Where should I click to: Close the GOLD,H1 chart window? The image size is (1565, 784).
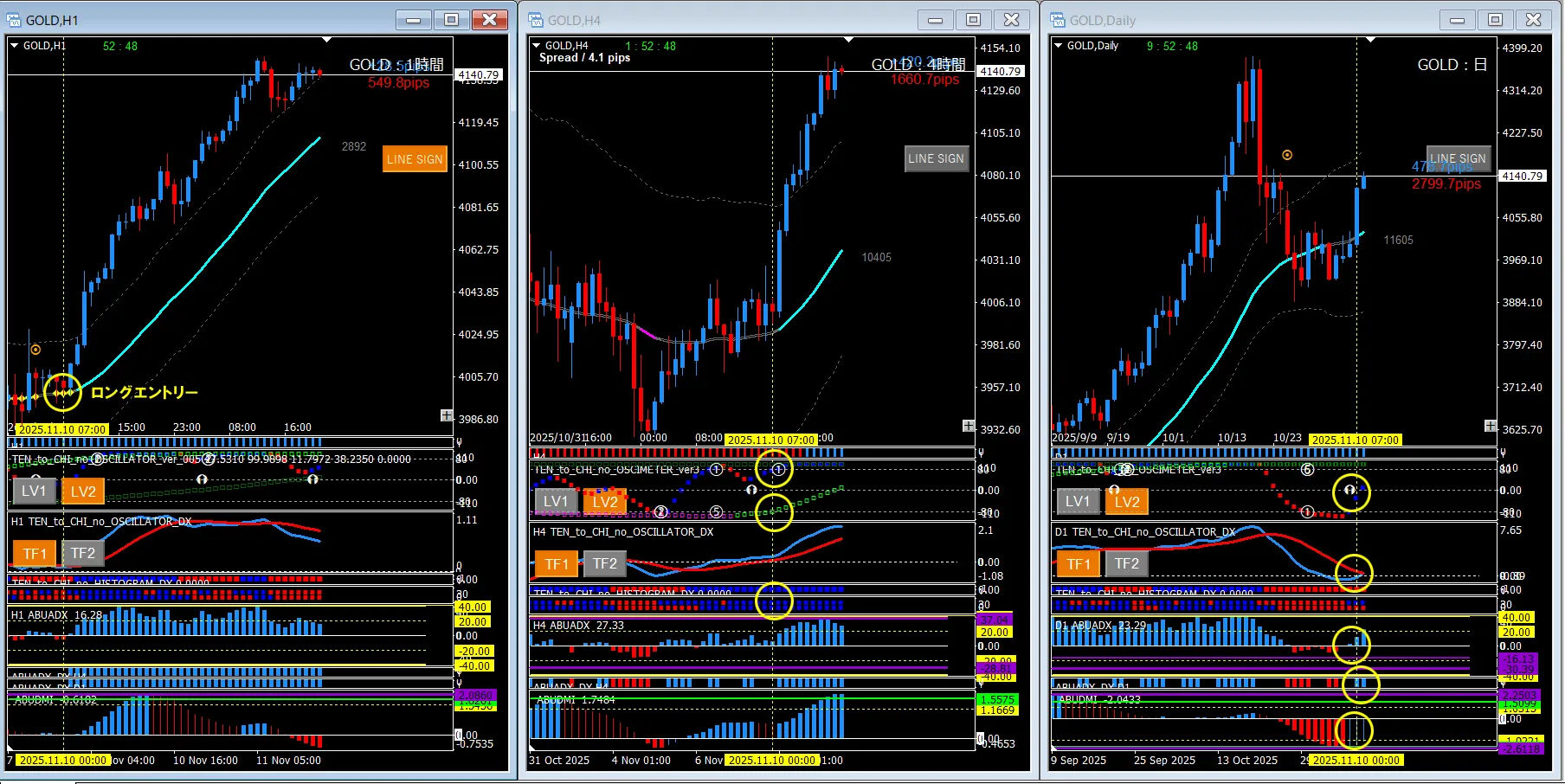click(x=489, y=20)
